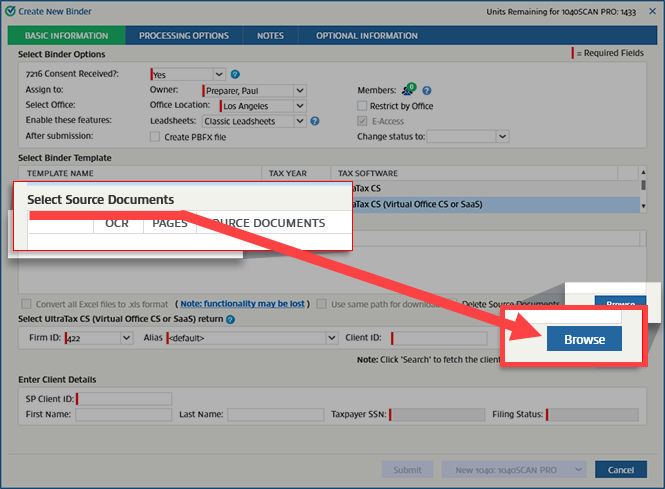Click template list scrollbar down arrow
This screenshot has width=665, height=489.
[x=643, y=206]
